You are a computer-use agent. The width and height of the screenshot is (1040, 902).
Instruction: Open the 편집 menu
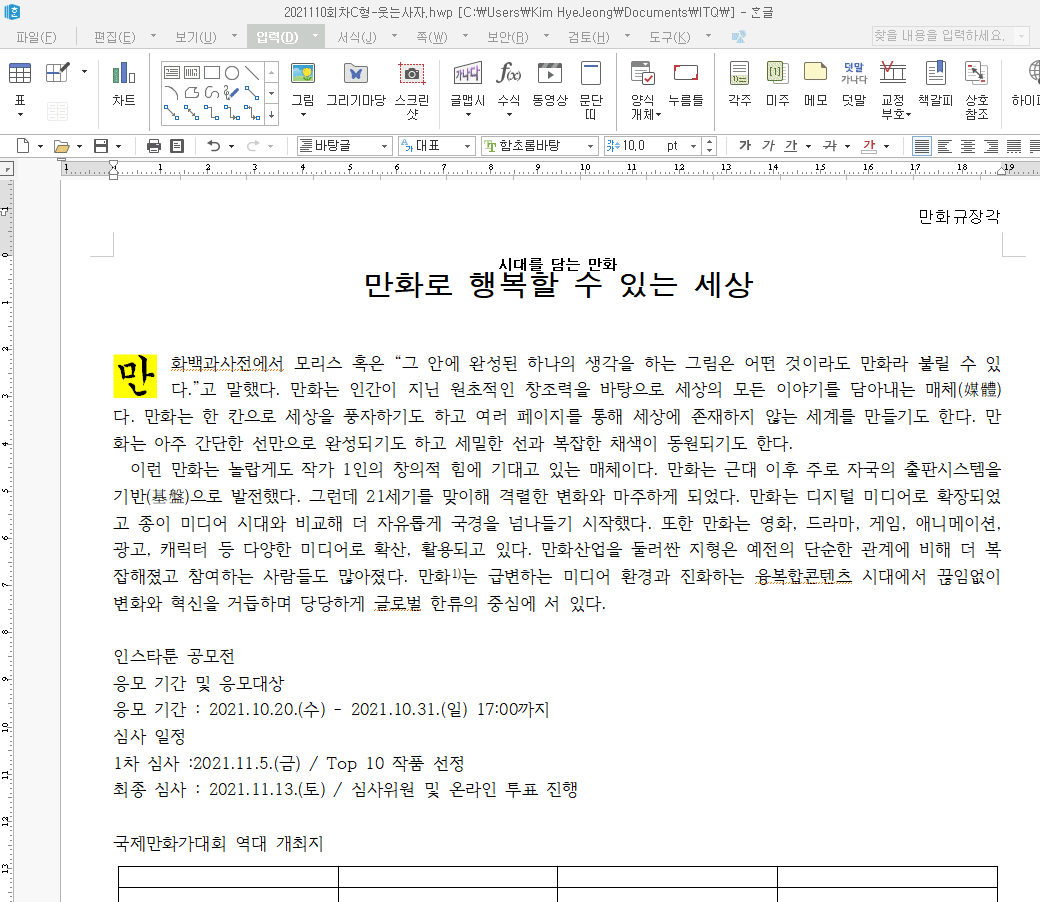(x=115, y=37)
